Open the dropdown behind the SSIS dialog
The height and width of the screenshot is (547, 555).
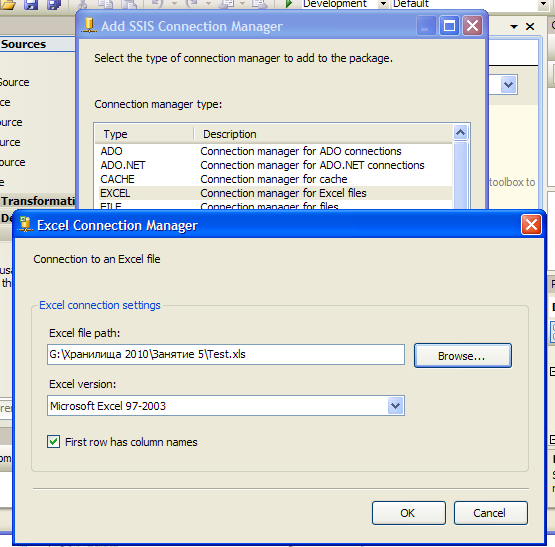point(508,85)
